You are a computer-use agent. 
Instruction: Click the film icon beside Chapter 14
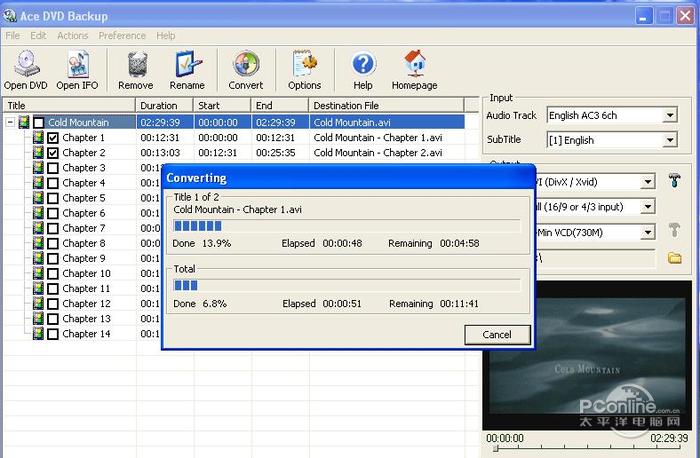38,333
